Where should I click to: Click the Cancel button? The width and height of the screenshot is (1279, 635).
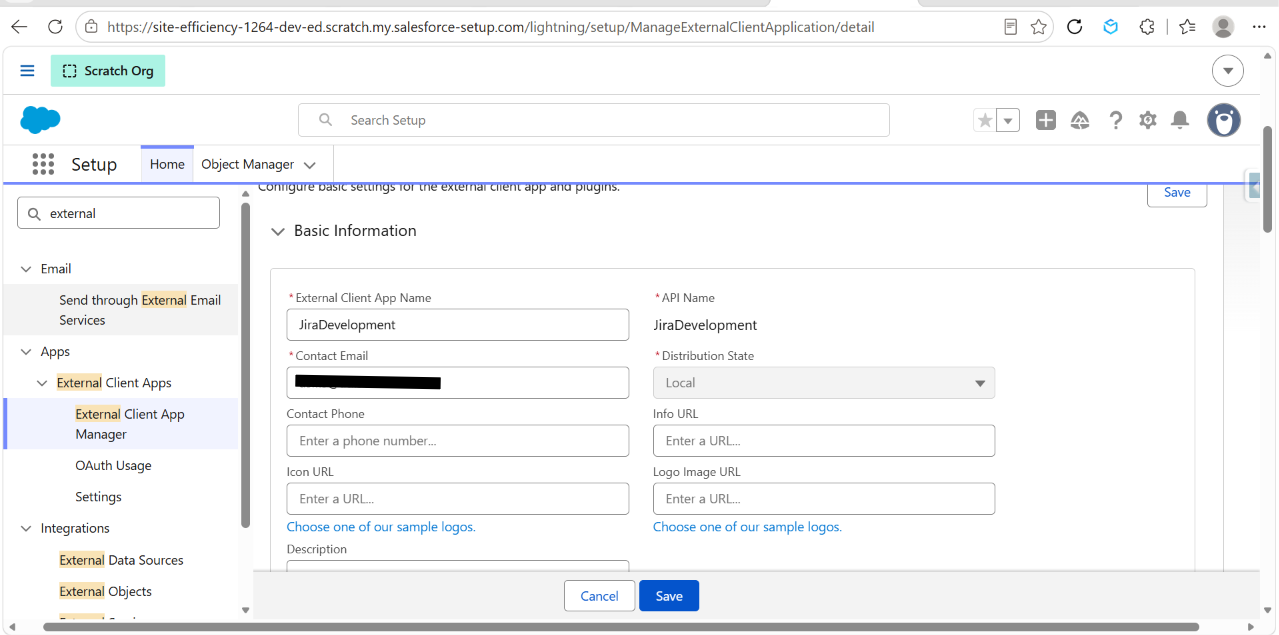[599, 596]
